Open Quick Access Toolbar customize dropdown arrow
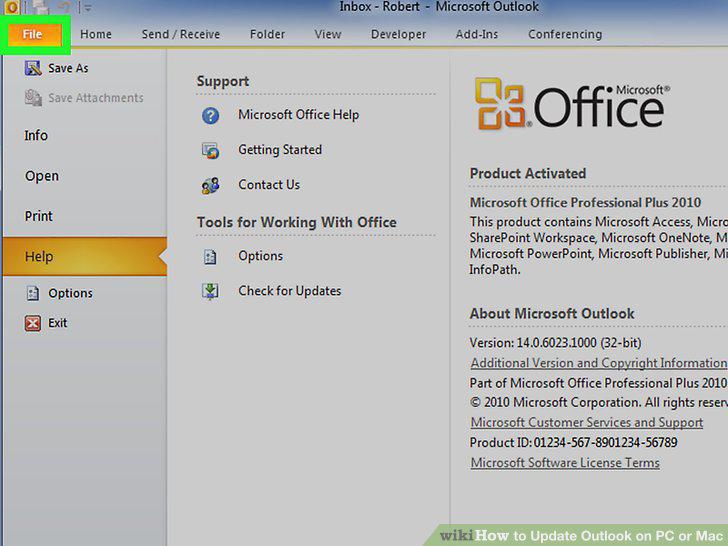Screen dimensions: 728x546 tap(88, 7)
